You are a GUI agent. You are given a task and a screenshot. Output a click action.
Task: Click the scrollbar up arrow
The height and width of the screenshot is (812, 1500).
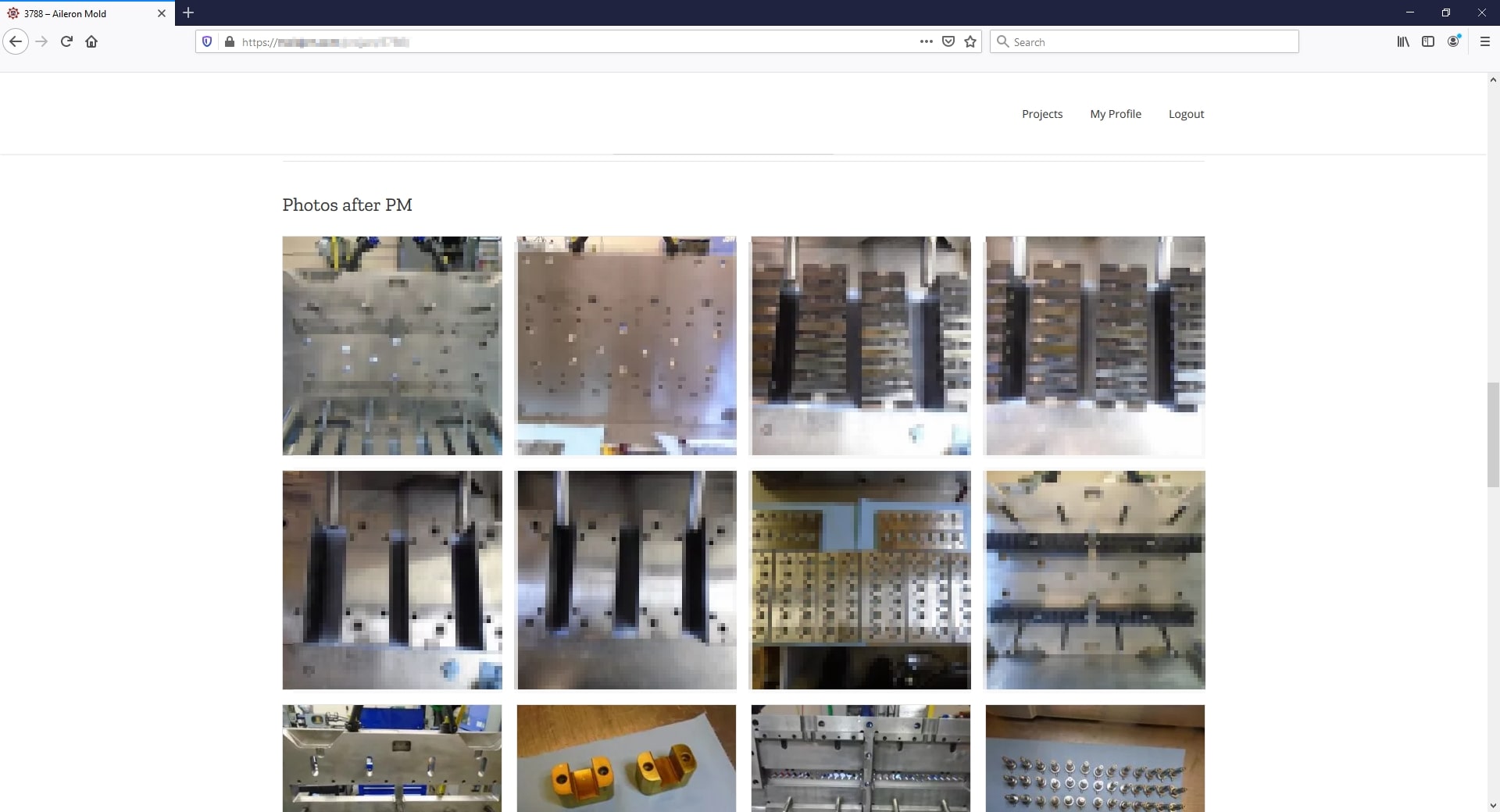[1492, 80]
